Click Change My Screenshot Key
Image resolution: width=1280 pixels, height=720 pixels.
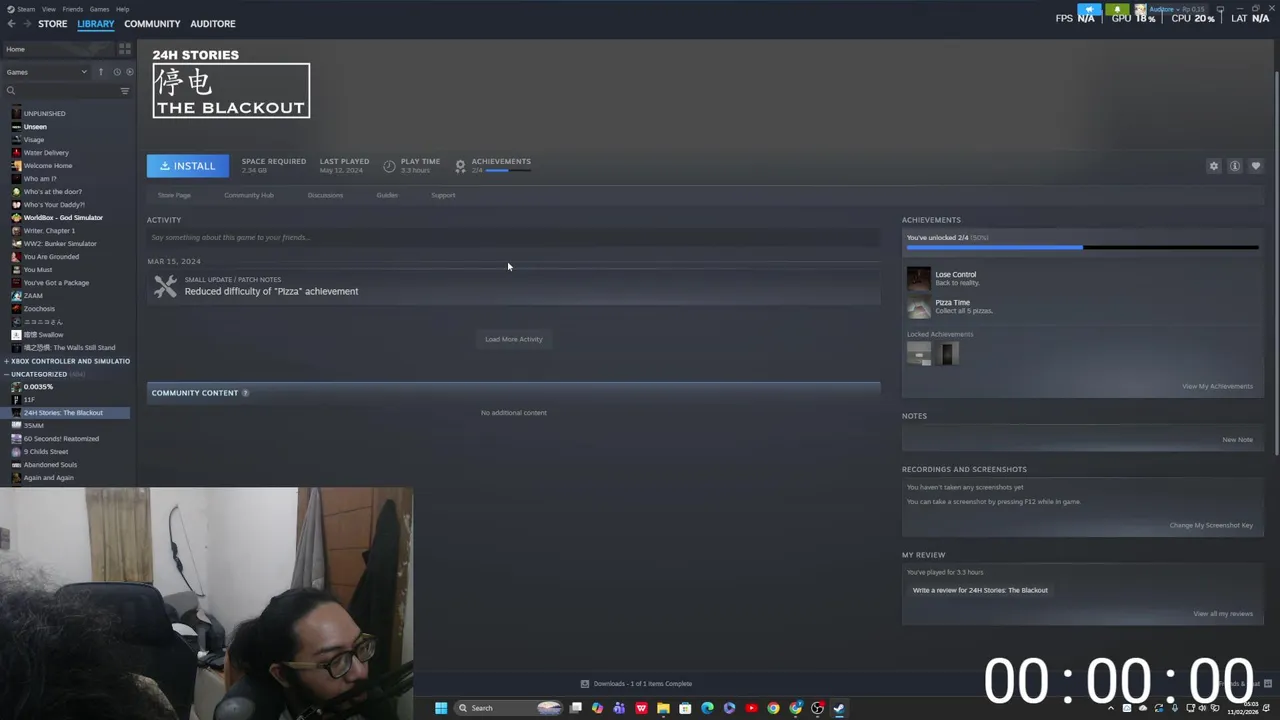point(1211,525)
